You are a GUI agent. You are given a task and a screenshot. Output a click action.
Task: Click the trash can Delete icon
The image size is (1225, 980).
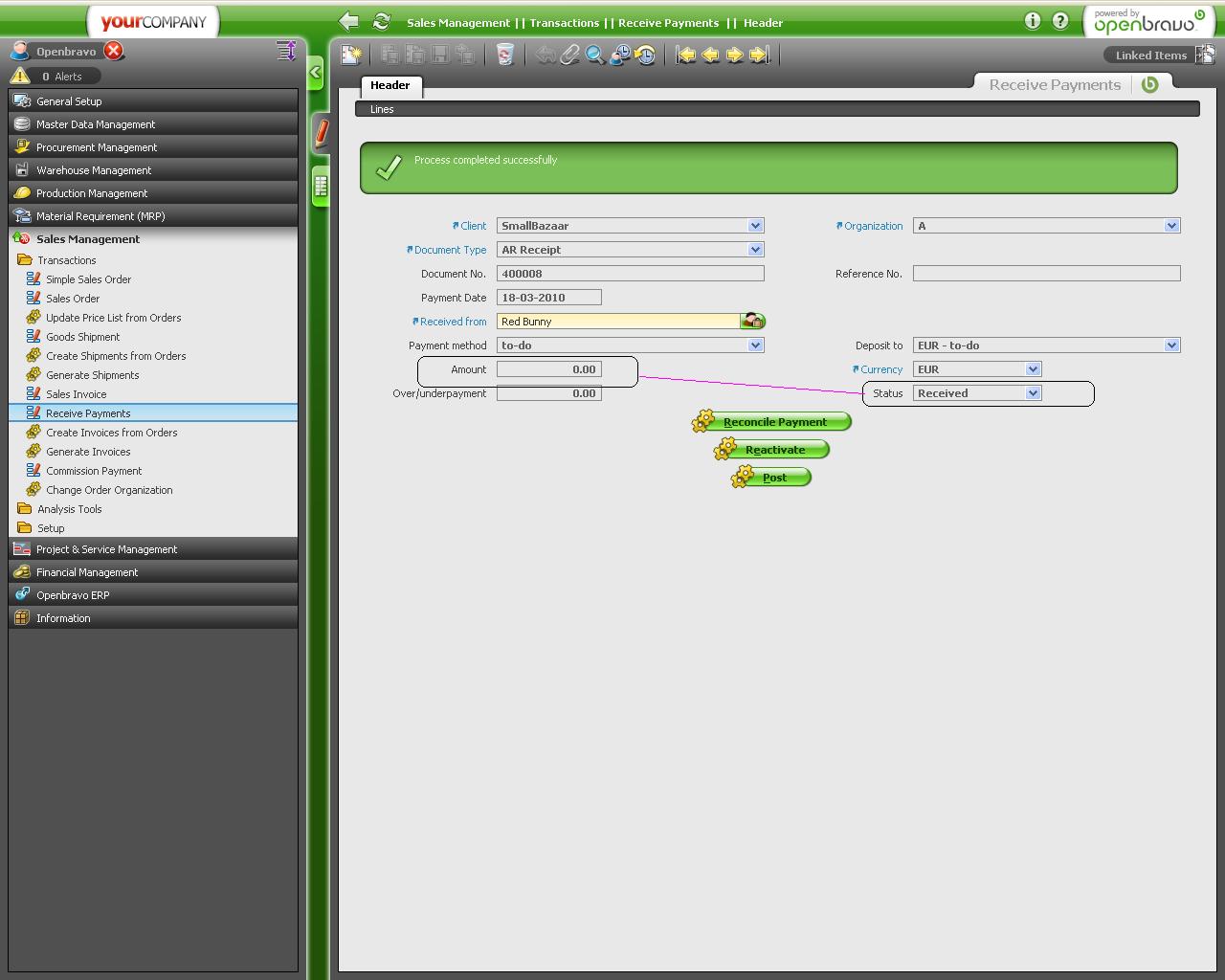click(x=505, y=56)
